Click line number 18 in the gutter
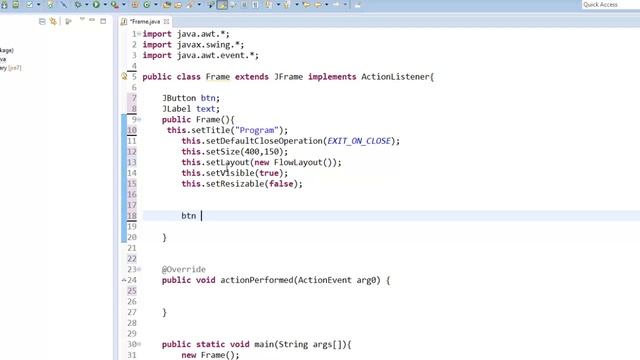The height and width of the screenshot is (360, 640). [x=132, y=216]
